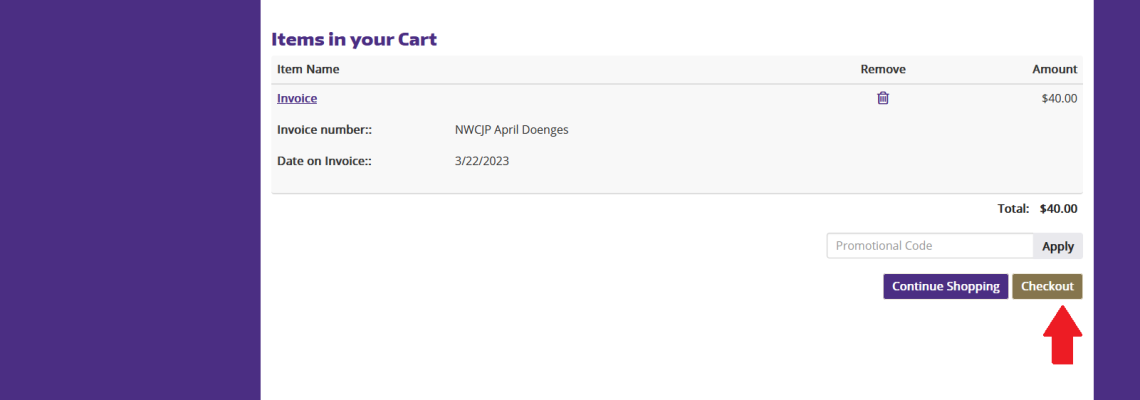Click the Date on Invoice label

(324, 161)
